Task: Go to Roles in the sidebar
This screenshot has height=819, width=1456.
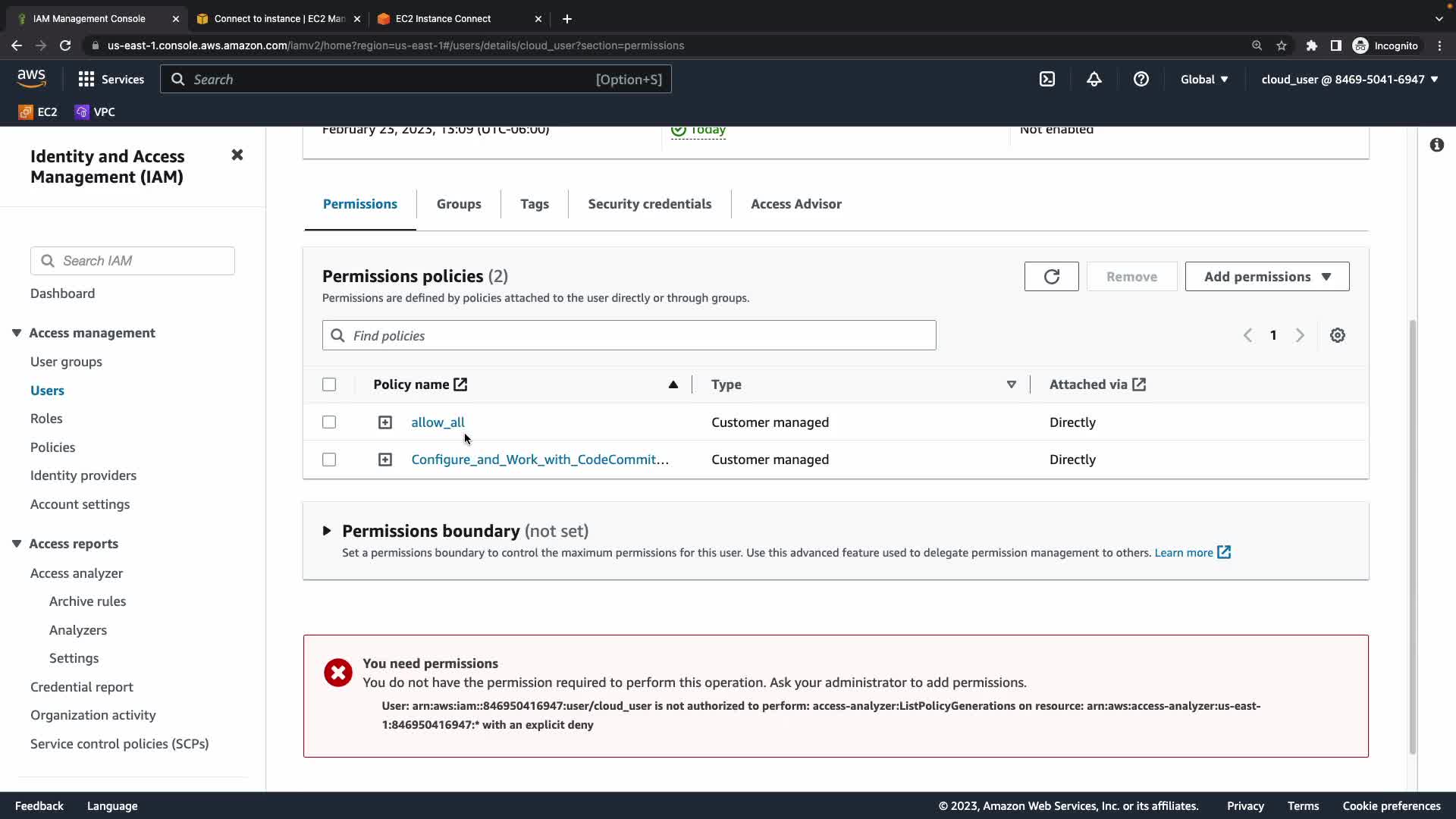Action: click(x=46, y=419)
